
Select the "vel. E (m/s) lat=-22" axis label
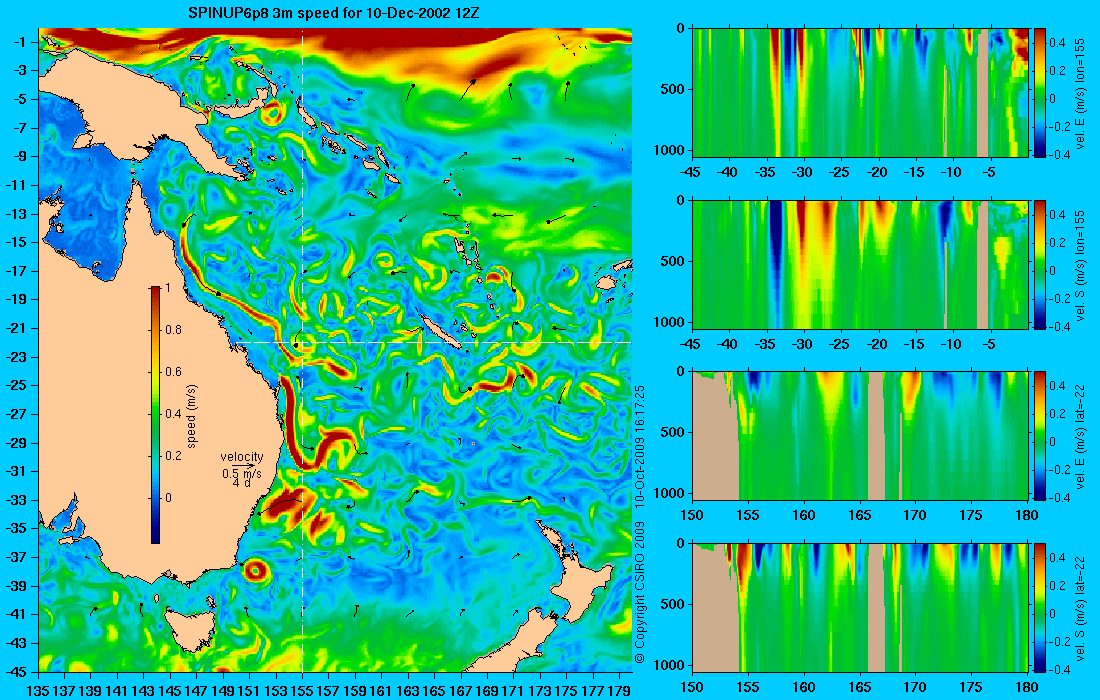click(1081, 436)
